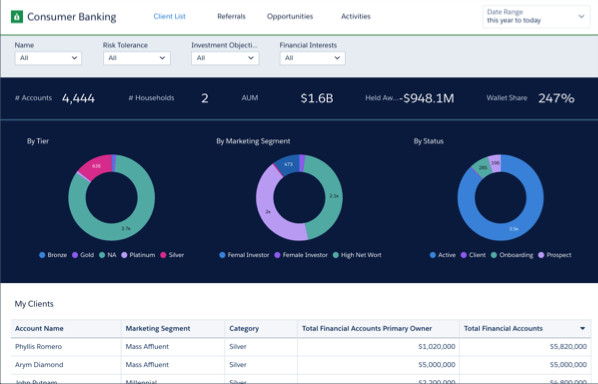Open the Activities tab

[356, 16]
